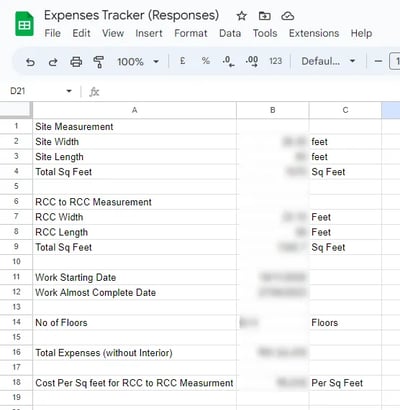Select column B header

273,110
